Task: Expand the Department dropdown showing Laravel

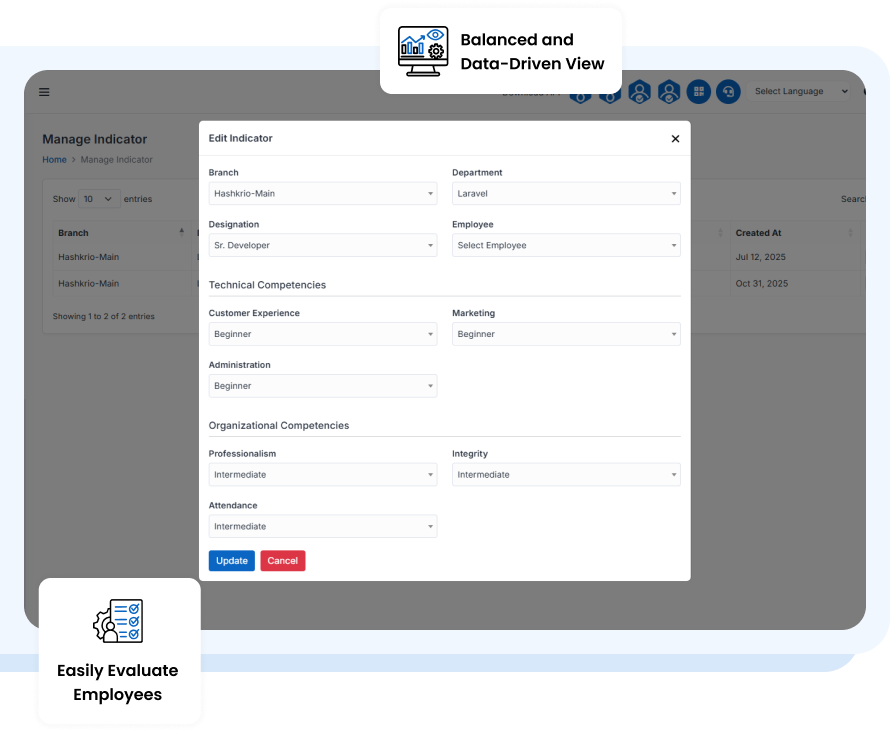Action: (x=566, y=194)
